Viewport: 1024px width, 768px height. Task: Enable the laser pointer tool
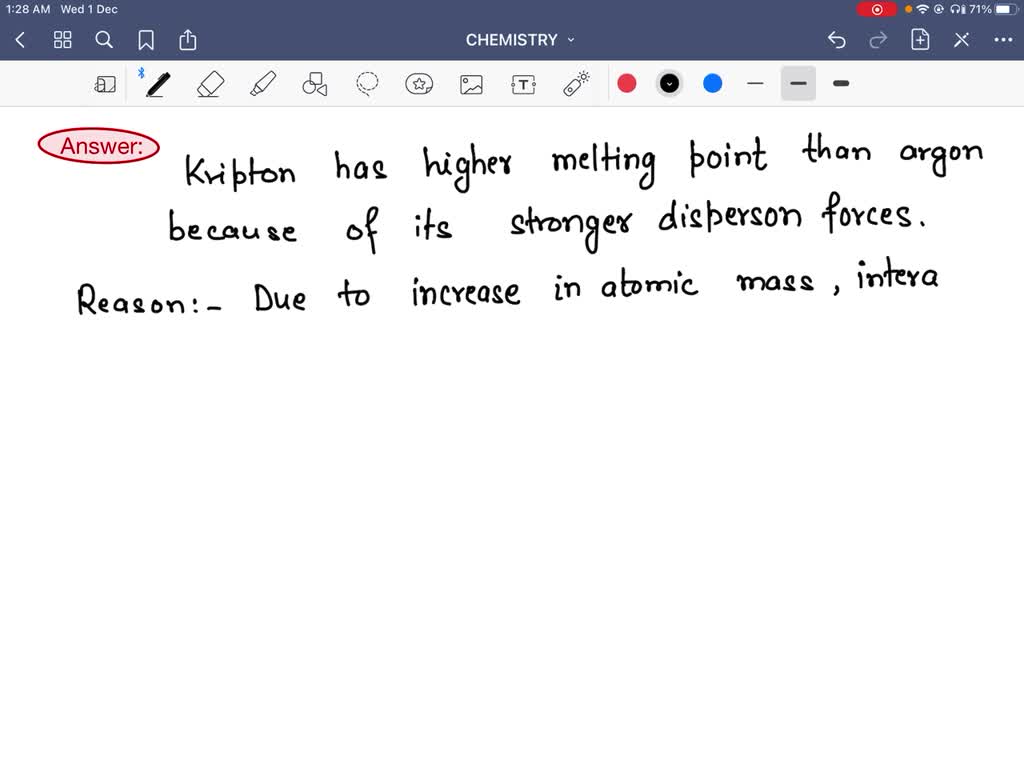pos(575,83)
